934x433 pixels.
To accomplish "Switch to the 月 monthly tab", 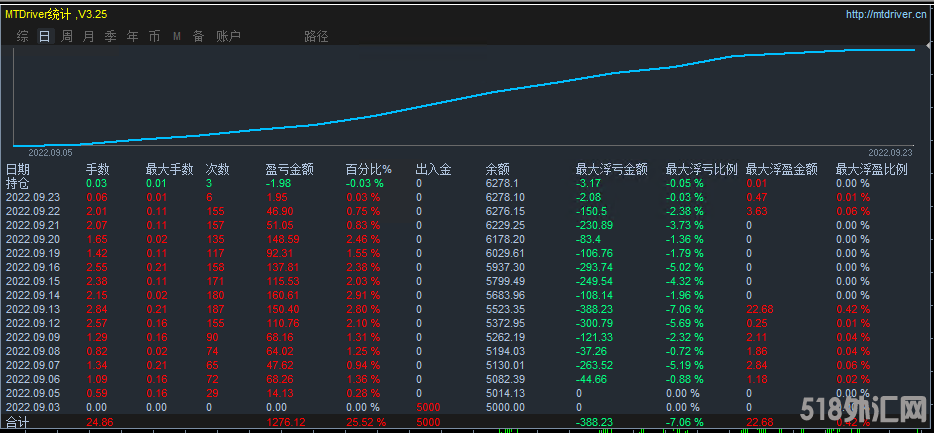I will coord(89,36).
